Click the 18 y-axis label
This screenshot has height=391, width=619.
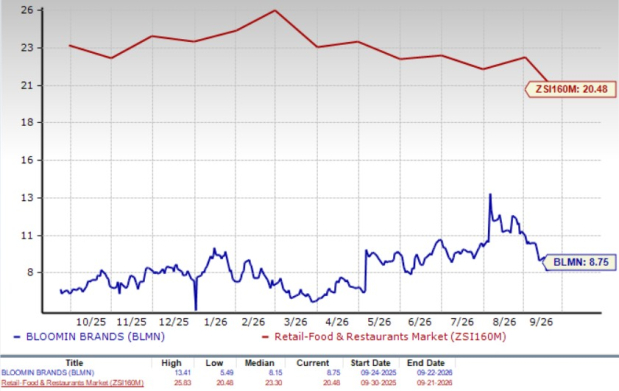(27, 122)
